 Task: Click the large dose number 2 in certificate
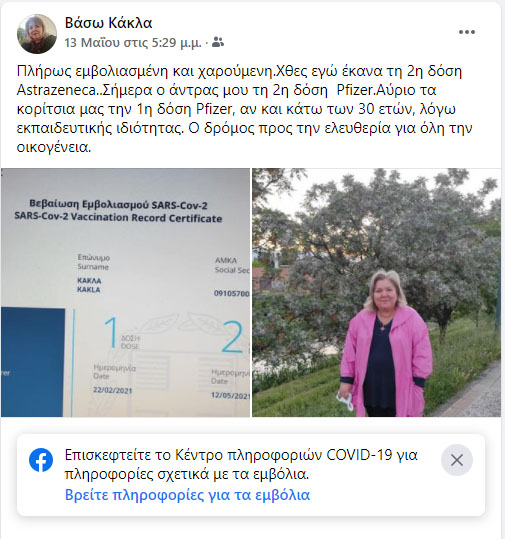pyautogui.click(x=232, y=337)
